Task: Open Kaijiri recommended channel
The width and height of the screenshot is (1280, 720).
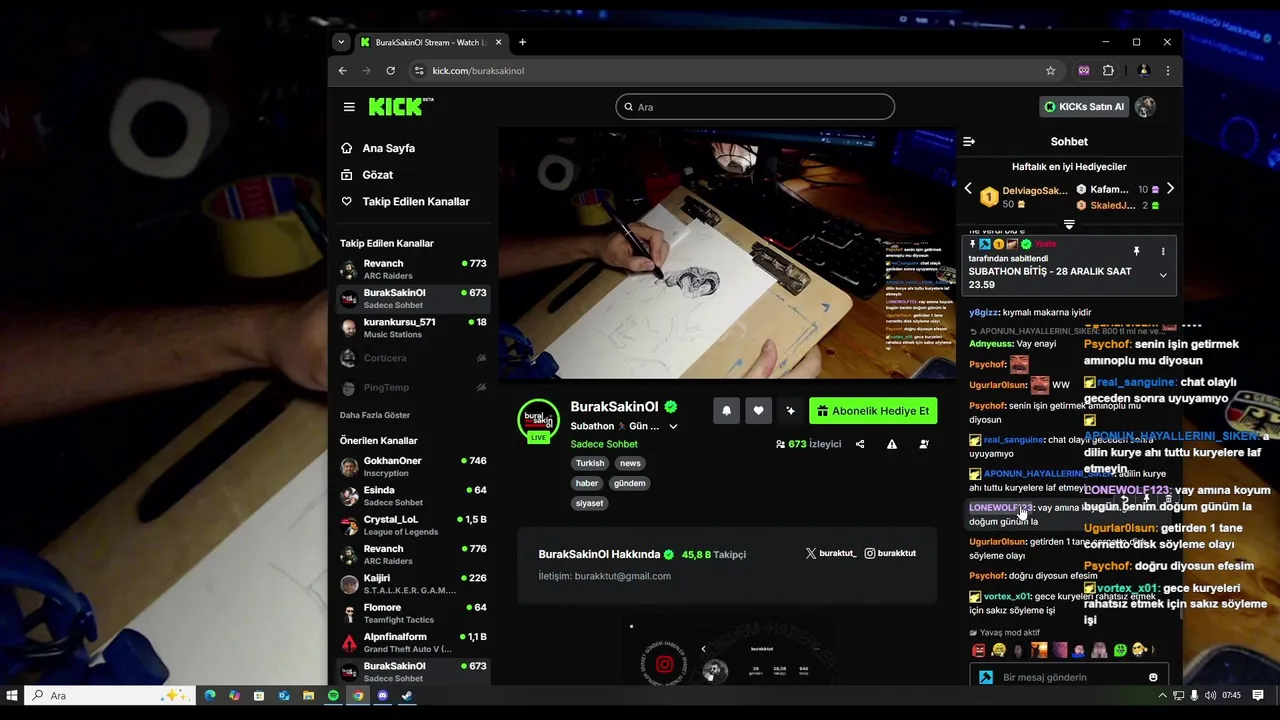Action: click(413, 584)
